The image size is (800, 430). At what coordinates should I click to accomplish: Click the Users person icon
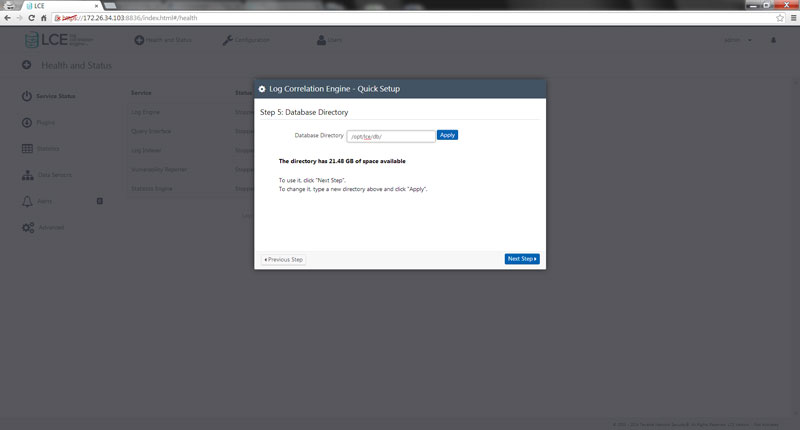(321, 40)
